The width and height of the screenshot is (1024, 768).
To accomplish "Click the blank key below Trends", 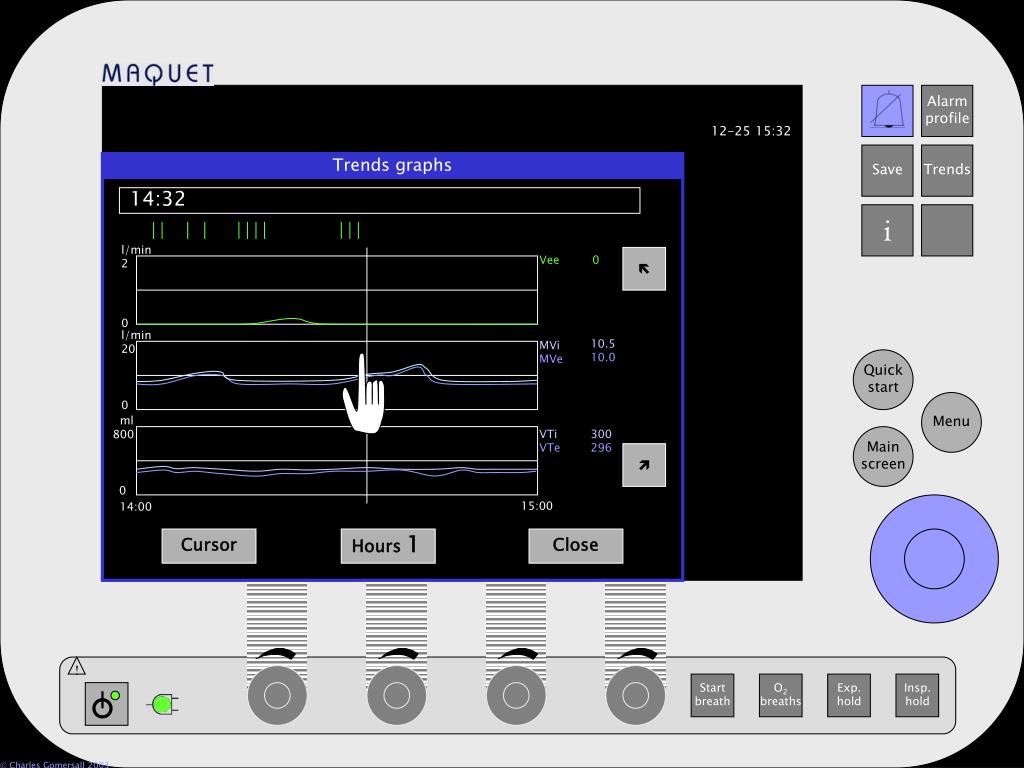I will (947, 230).
